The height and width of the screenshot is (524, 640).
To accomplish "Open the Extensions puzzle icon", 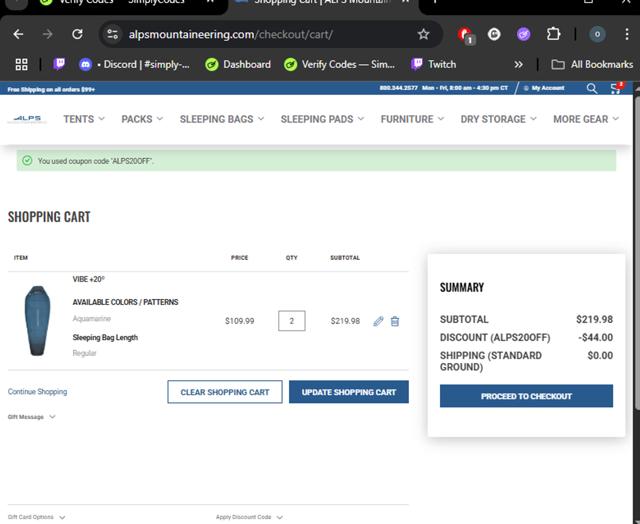I will 553,34.
